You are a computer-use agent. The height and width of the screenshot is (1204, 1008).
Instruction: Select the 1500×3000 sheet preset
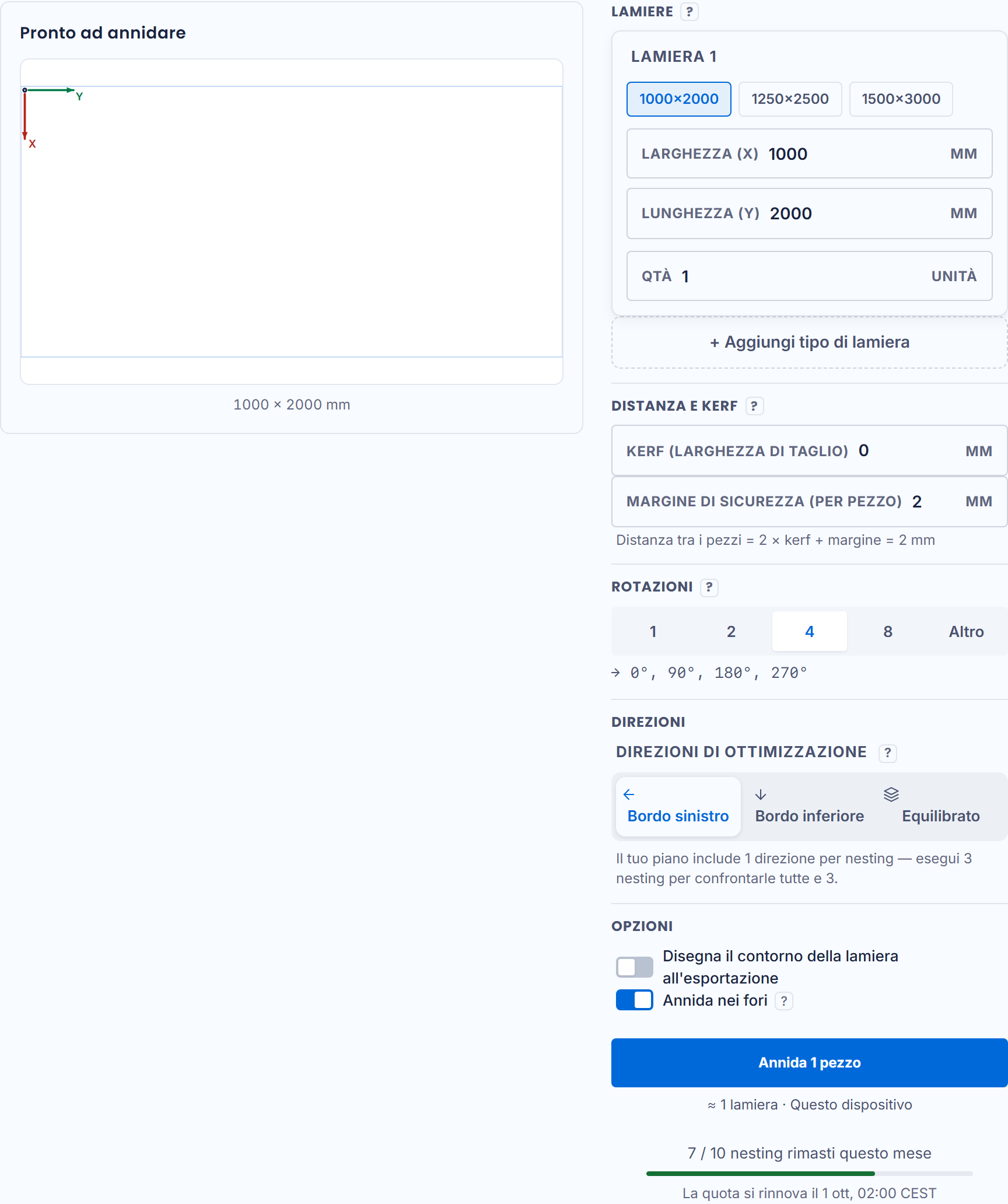901,99
